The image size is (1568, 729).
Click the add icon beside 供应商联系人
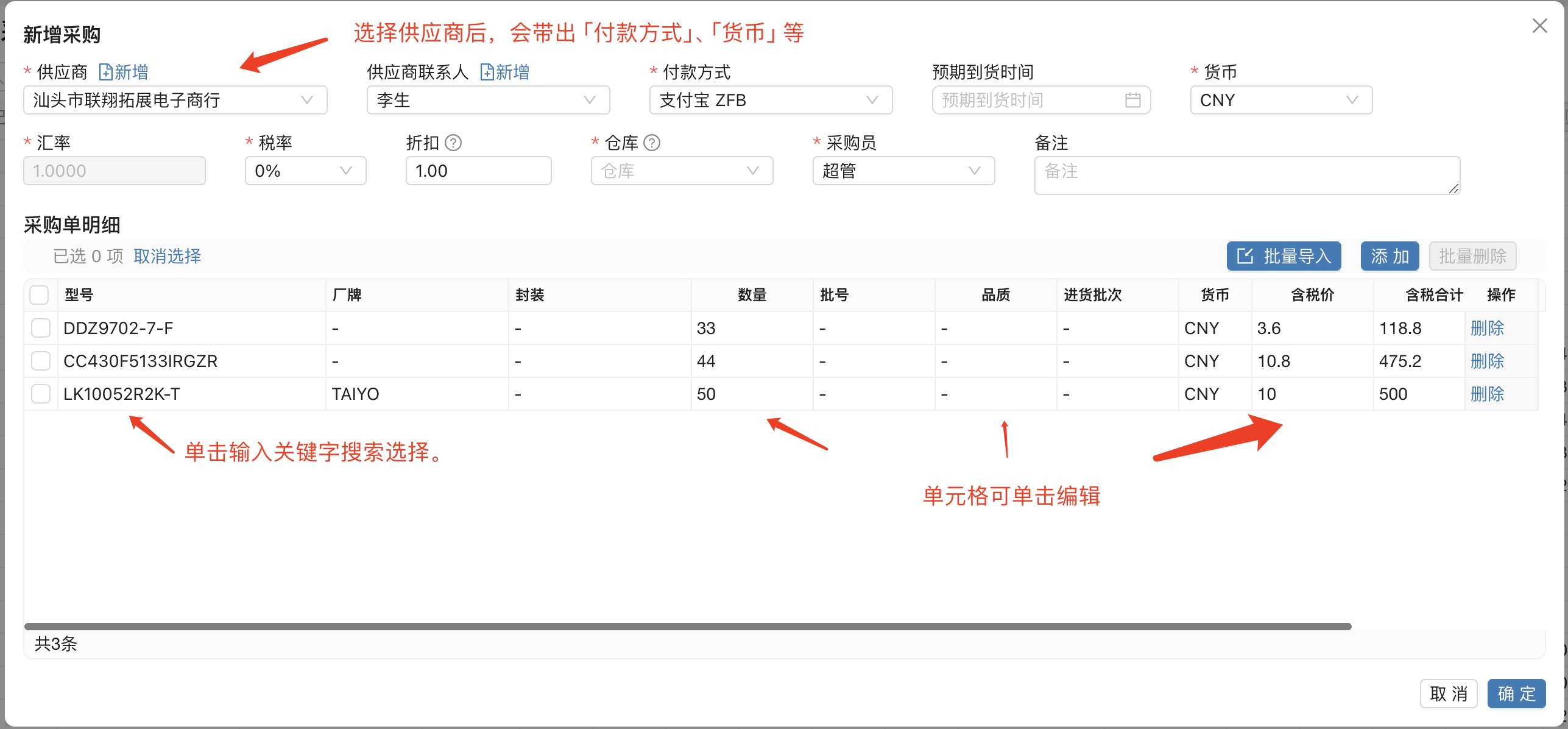487,72
